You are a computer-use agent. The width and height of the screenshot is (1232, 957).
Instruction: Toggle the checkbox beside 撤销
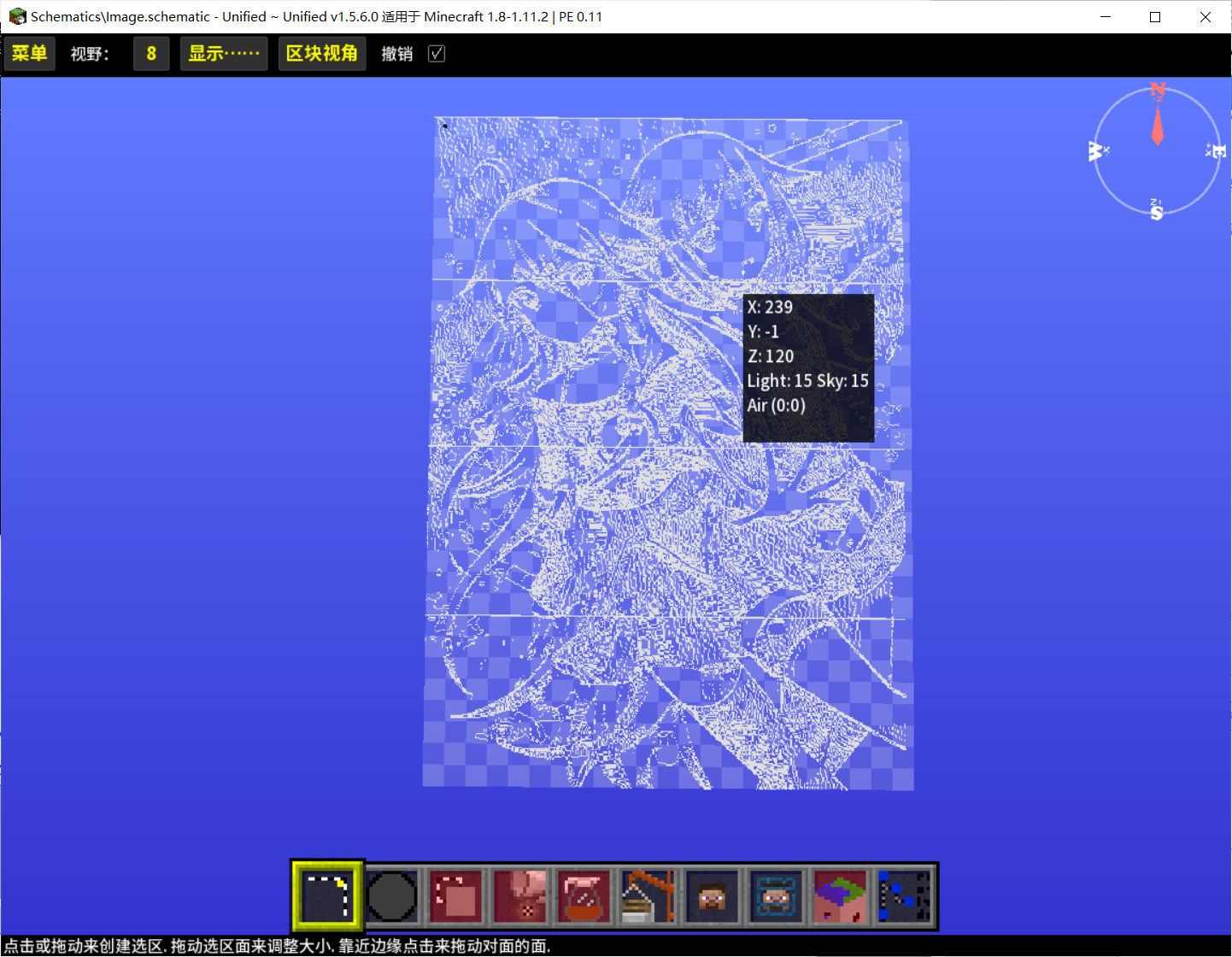[437, 54]
